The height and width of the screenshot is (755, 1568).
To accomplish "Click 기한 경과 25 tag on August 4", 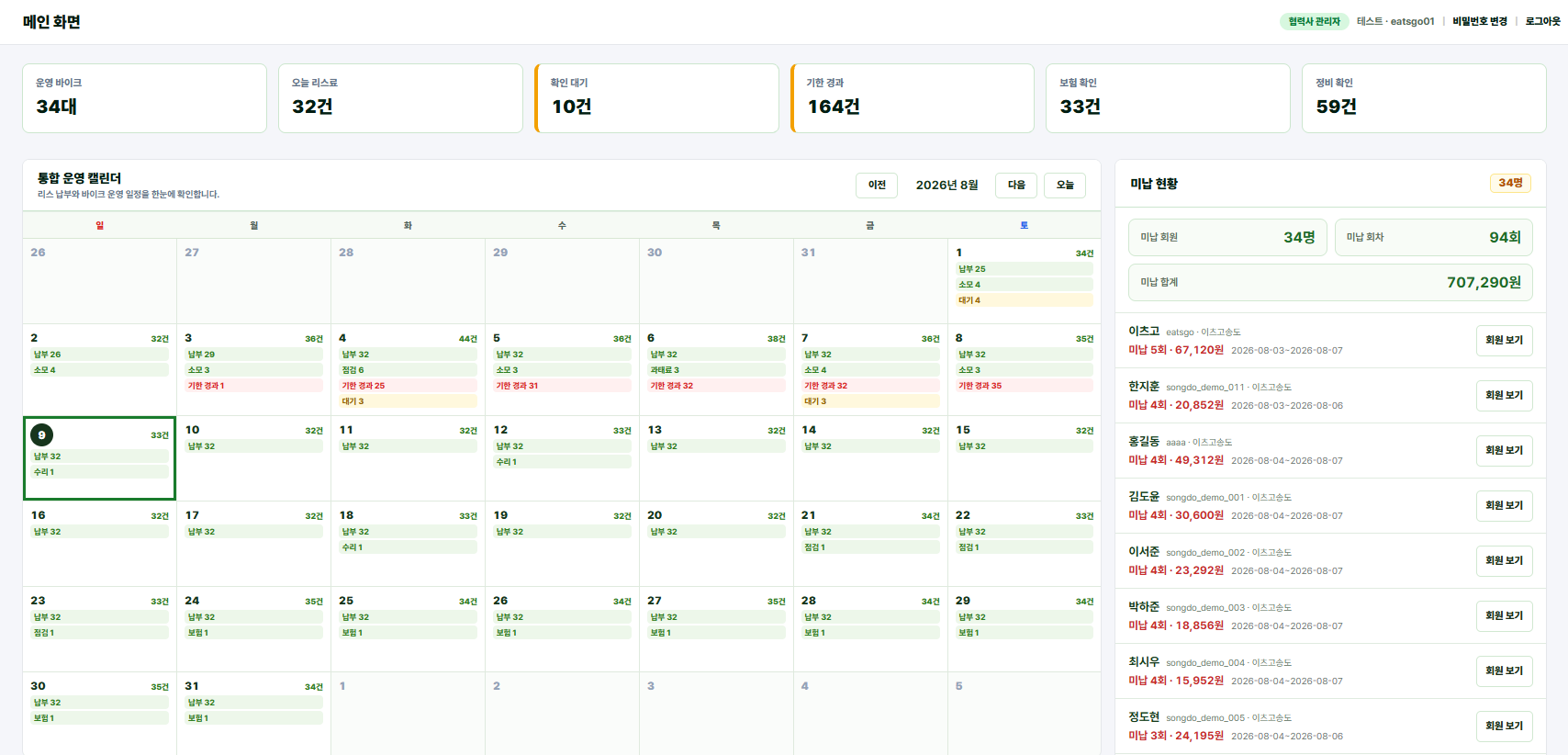I will click(x=409, y=386).
